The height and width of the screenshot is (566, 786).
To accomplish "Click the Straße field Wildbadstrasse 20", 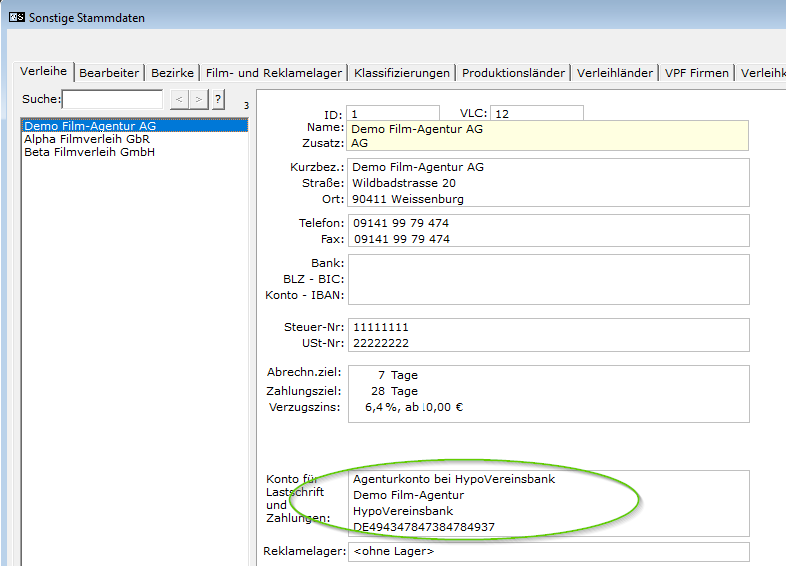I will (x=548, y=183).
